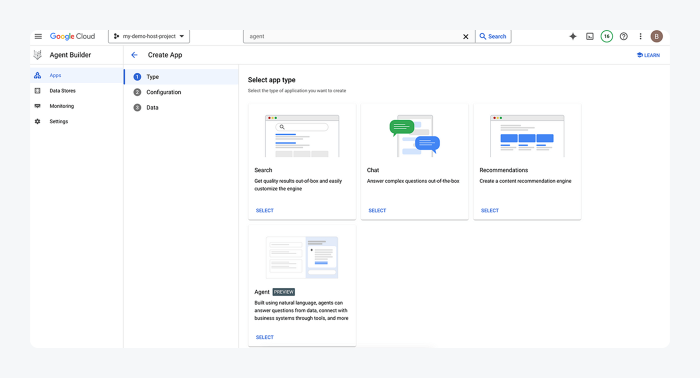This screenshot has width=700, height=378.
Task: Click the Data Stores sidebar icon
Action: coord(38,91)
